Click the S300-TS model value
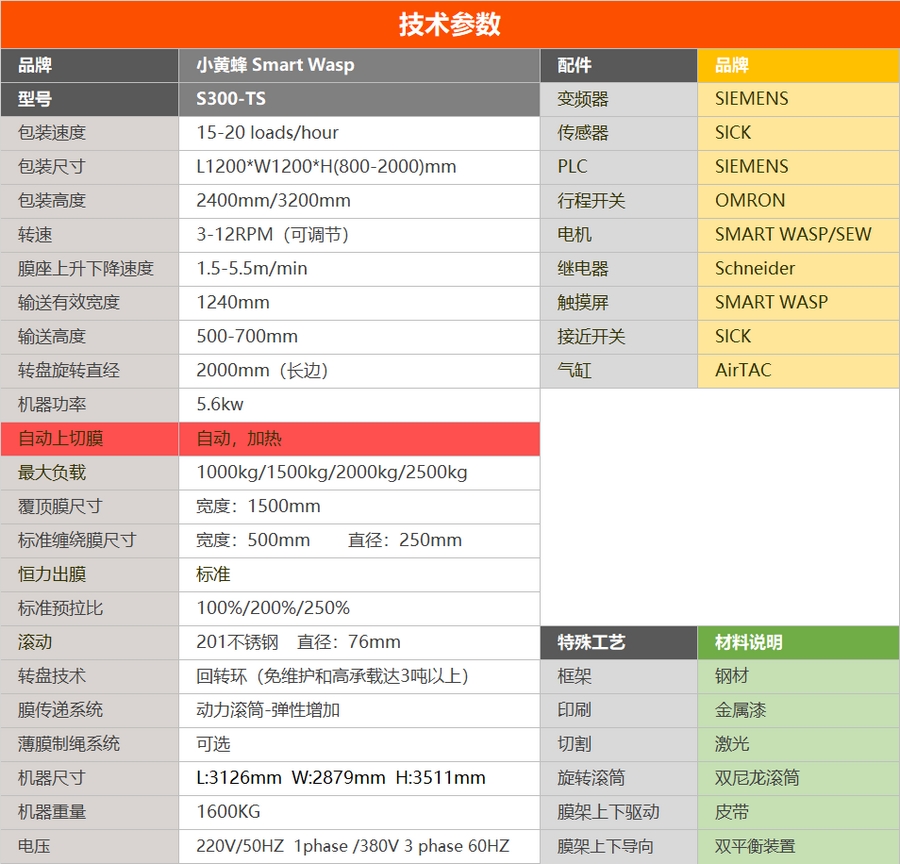900x864 pixels. pyautogui.click(x=359, y=99)
